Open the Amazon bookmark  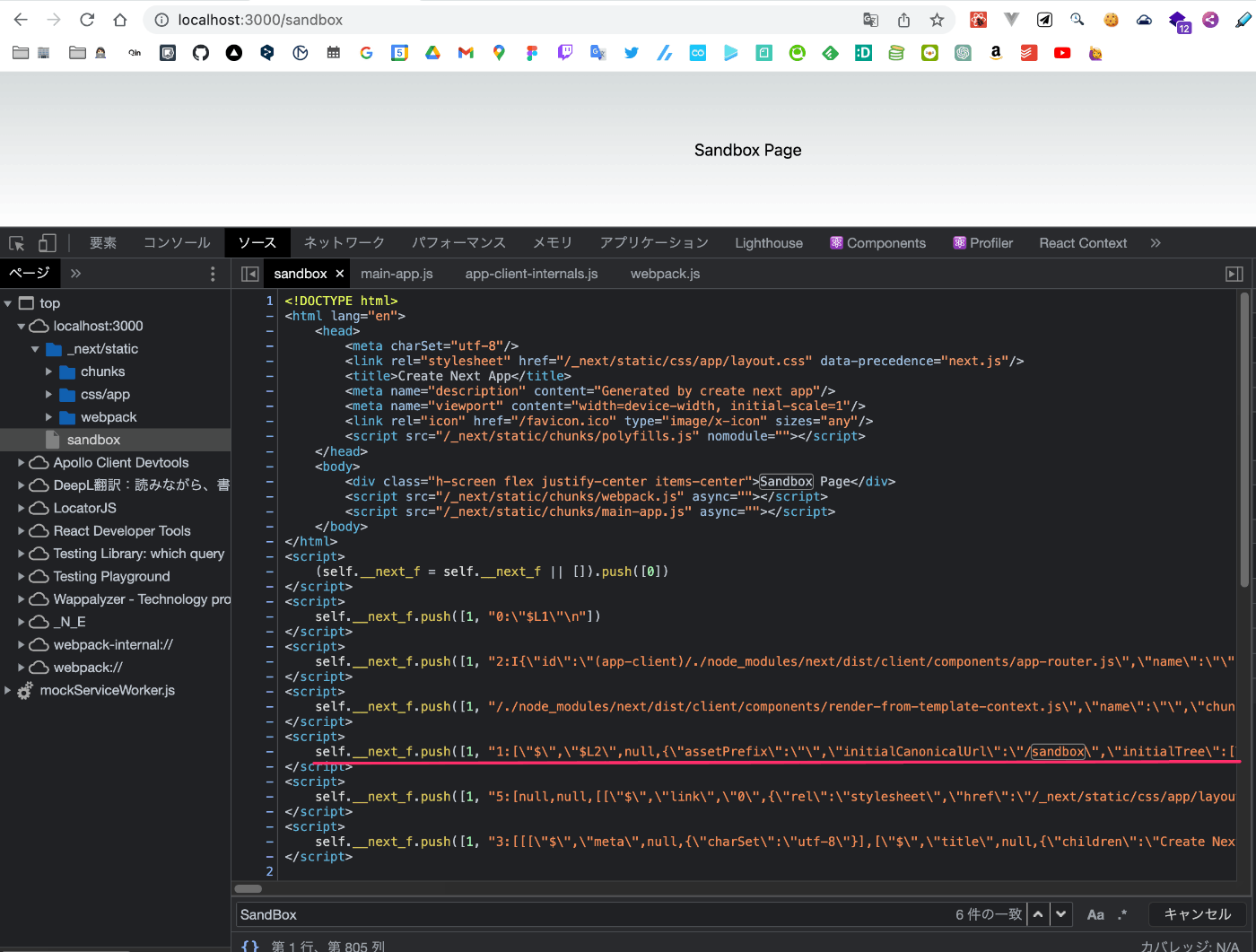tap(996, 53)
